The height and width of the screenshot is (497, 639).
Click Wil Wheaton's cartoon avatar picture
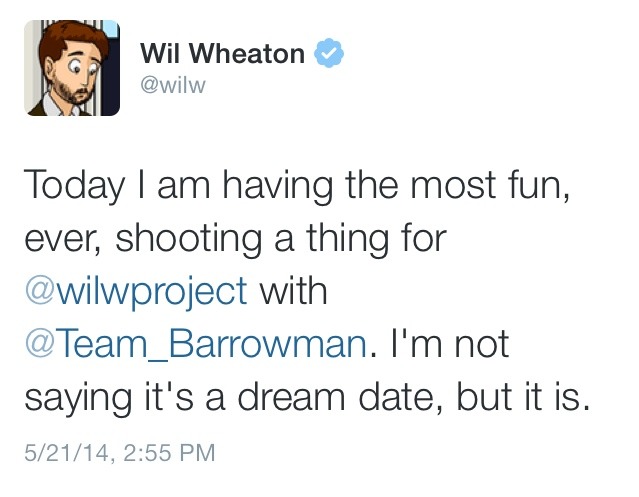click(x=72, y=68)
